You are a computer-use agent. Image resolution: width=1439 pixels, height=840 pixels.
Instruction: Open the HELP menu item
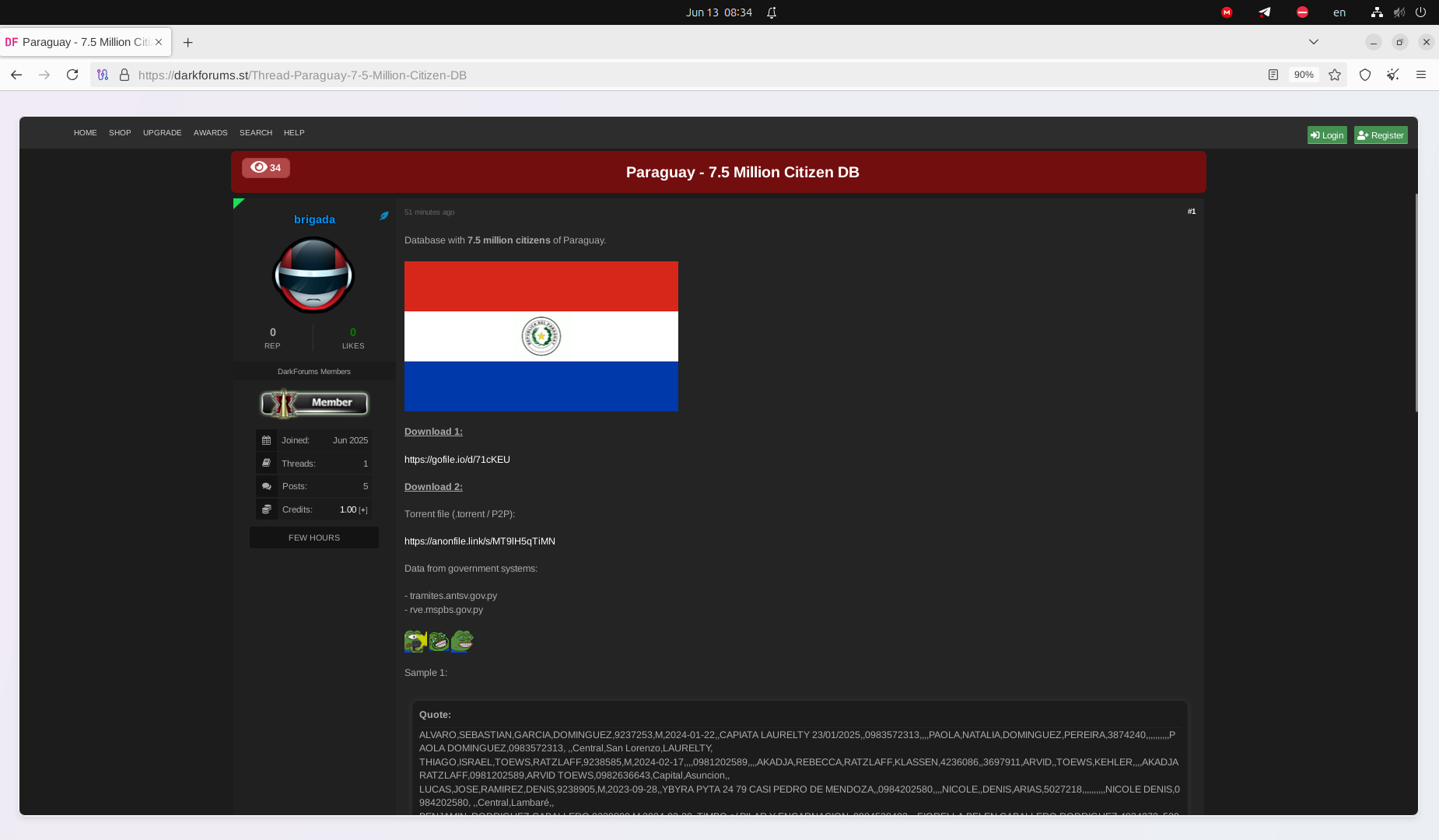(294, 133)
